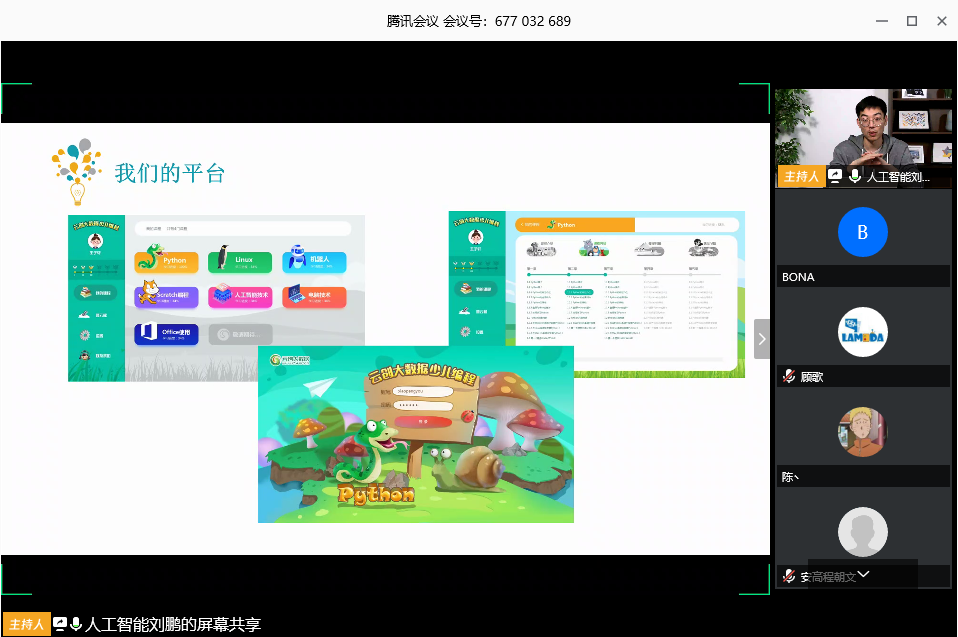Select the LAMBDA avatar of 顾歌
Viewport: 958px width, 637px height.
(x=862, y=332)
